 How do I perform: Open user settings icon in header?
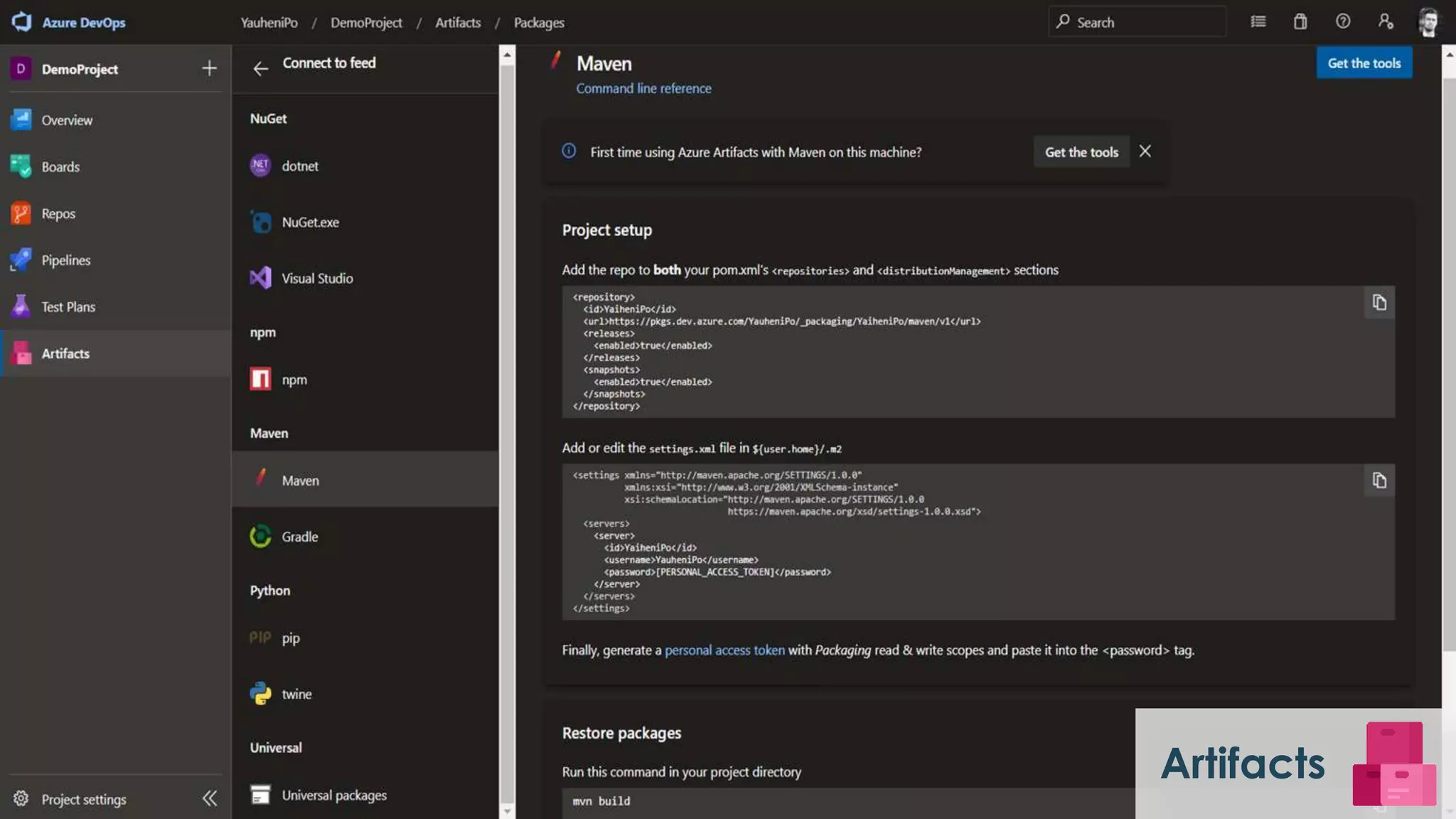point(1385,21)
